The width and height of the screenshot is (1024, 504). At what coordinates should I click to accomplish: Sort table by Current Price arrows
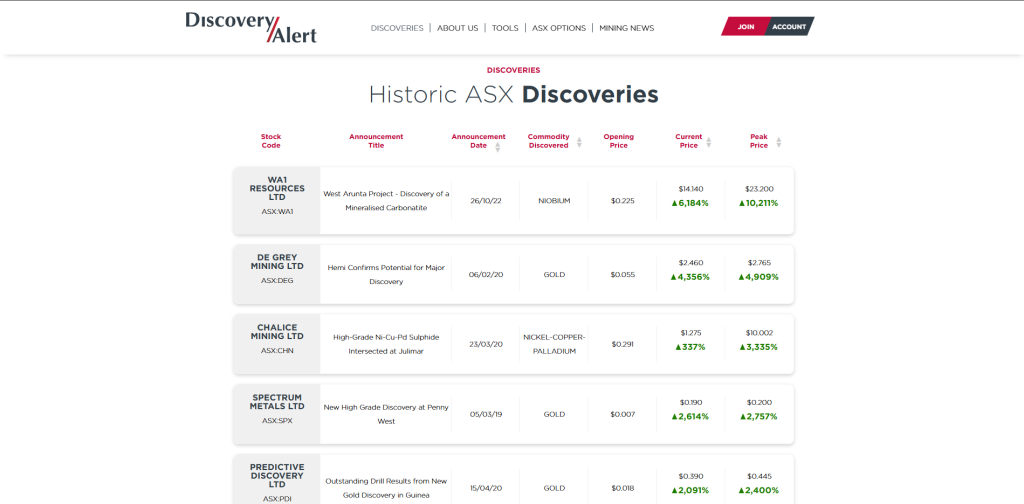pyautogui.click(x=709, y=142)
